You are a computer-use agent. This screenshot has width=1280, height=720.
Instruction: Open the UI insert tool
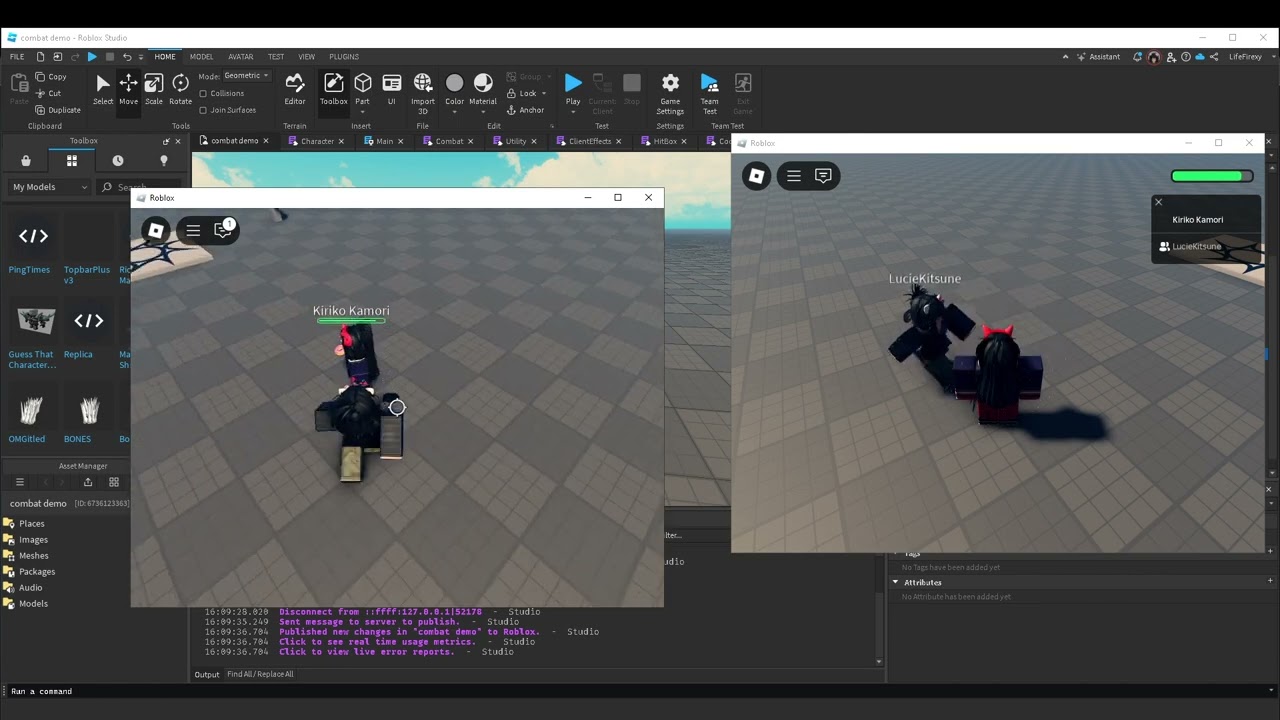[391, 89]
